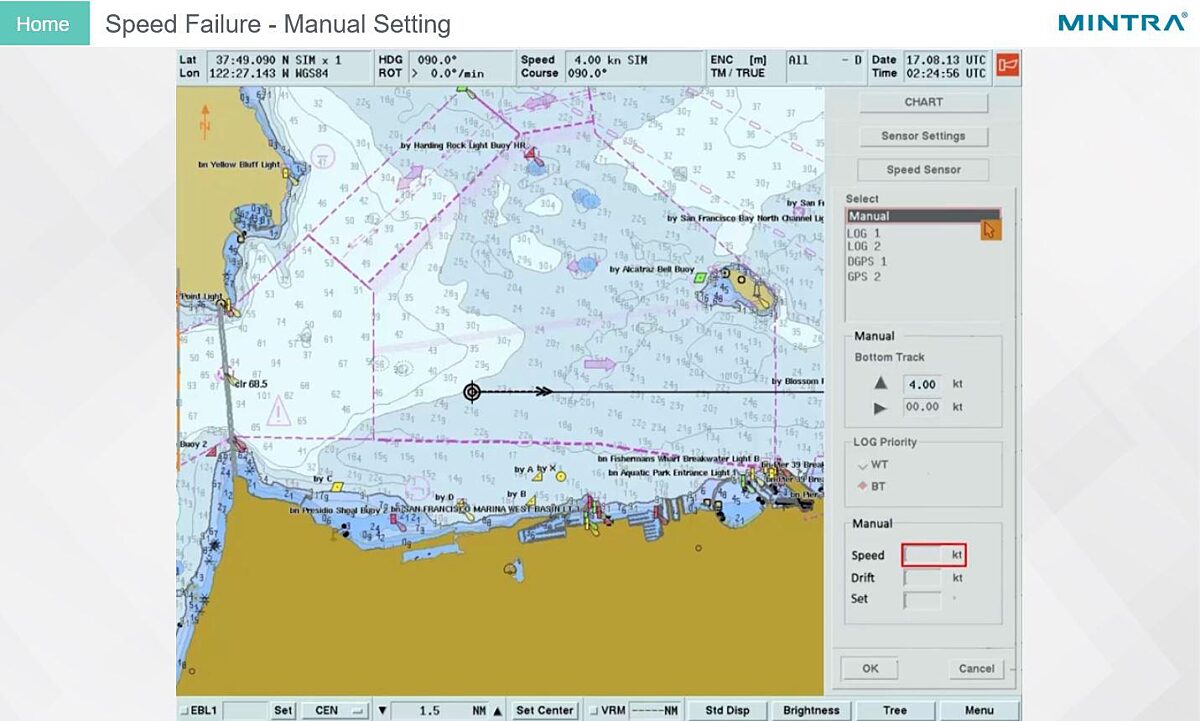Image resolution: width=1200 pixels, height=721 pixels.
Task: Select LOG 2 in sensor list
Action: (x=864, y=246)
